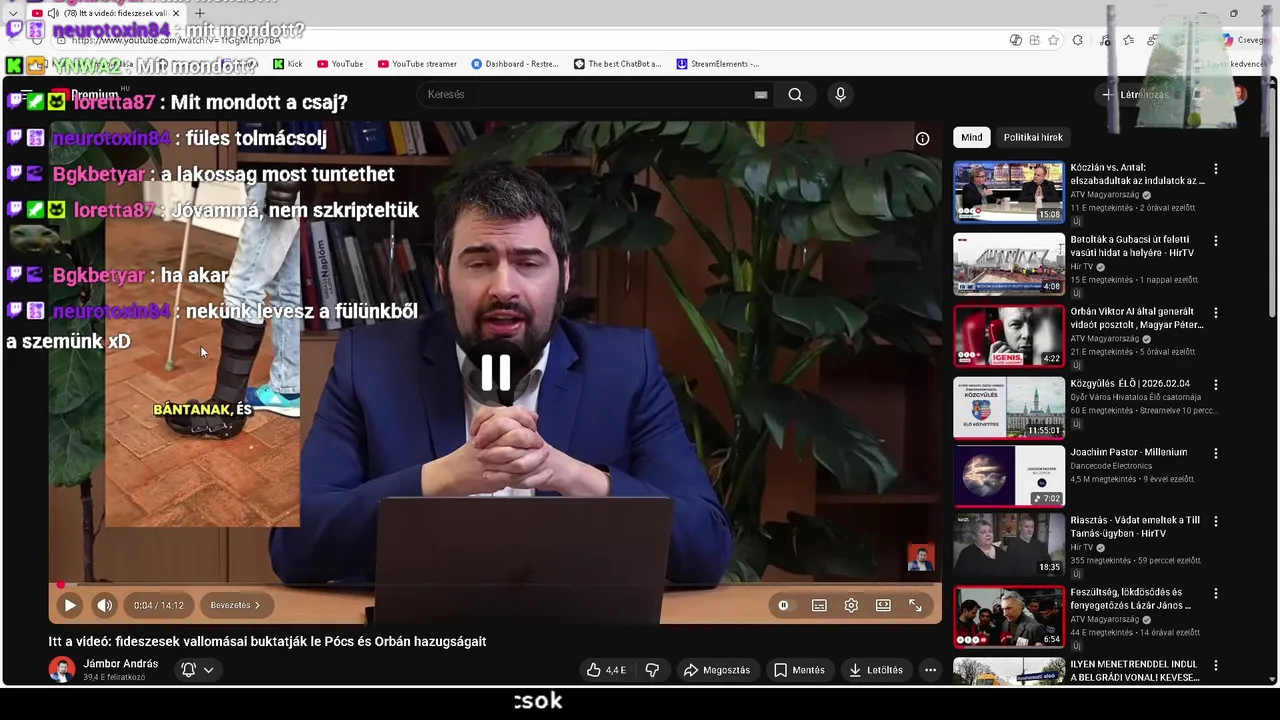
Task: Play the video with the play button
Action: pyautogui.click(x=70, y=605)
